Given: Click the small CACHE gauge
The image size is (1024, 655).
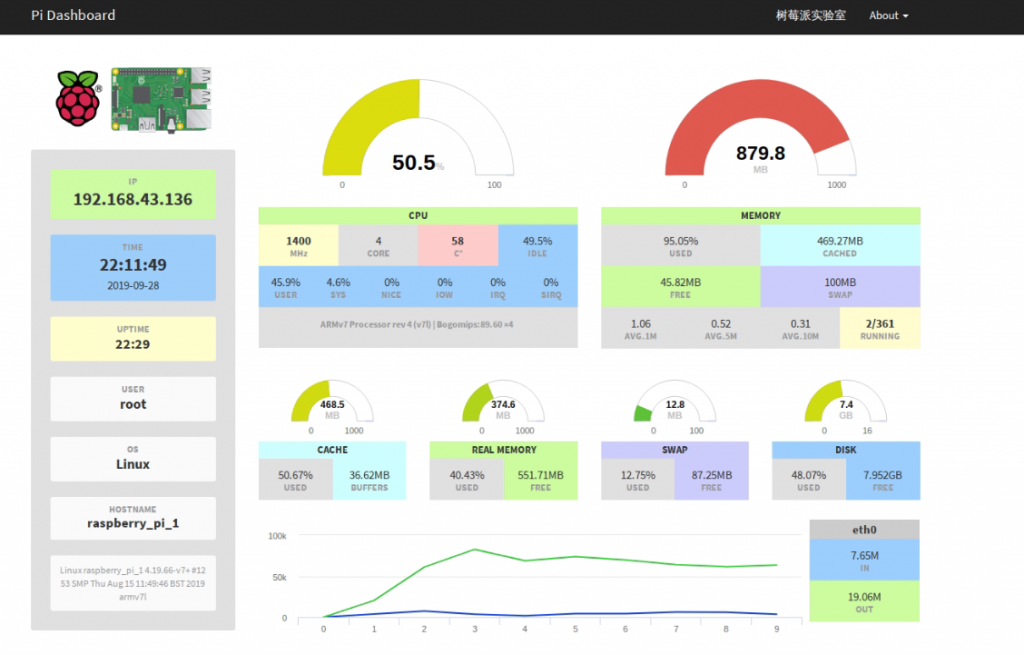Looking at the screenshot, I should pyautogui.click(x=332, y=402).
